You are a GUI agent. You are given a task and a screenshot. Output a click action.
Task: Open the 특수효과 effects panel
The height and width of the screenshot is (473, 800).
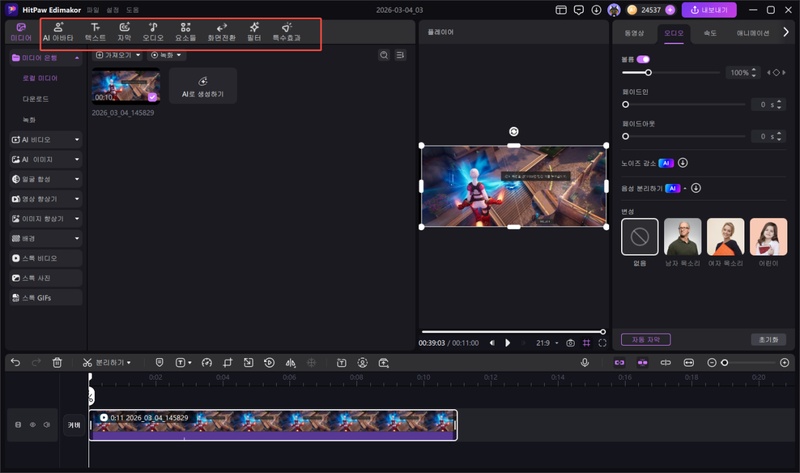point(286,31)
